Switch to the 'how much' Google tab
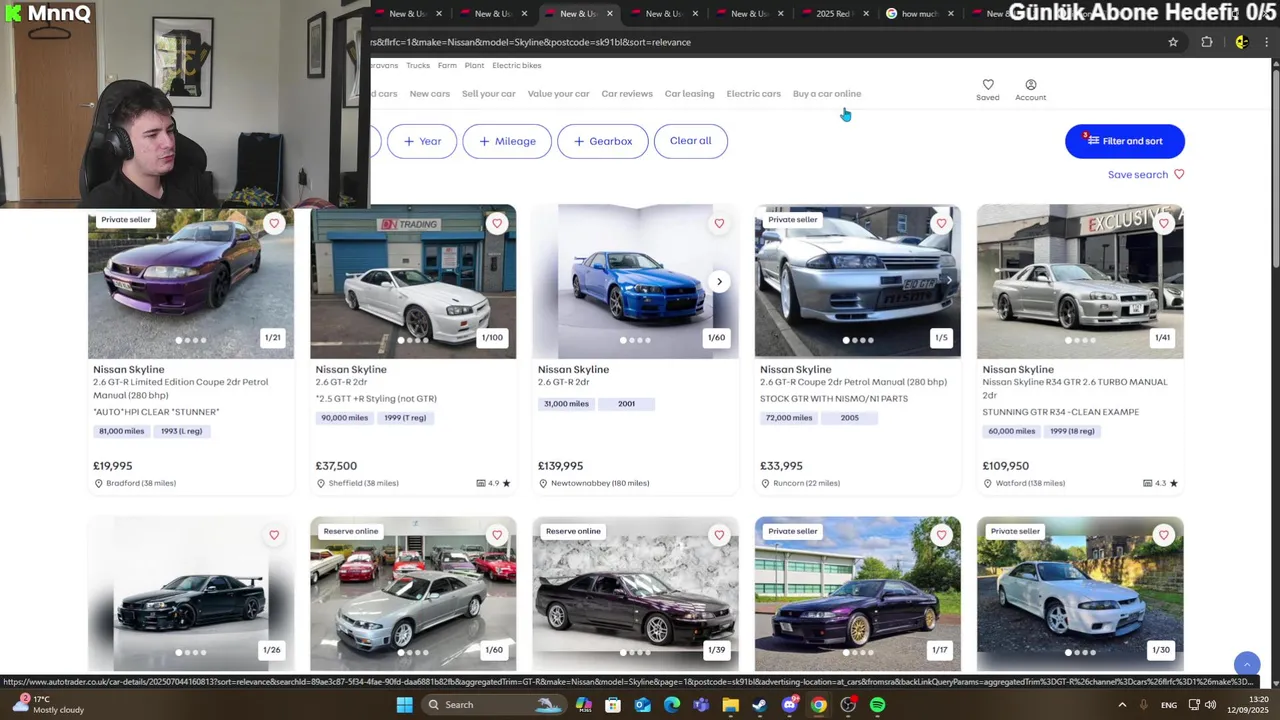Screen dimensions: 1280x720 pos(916,14)
